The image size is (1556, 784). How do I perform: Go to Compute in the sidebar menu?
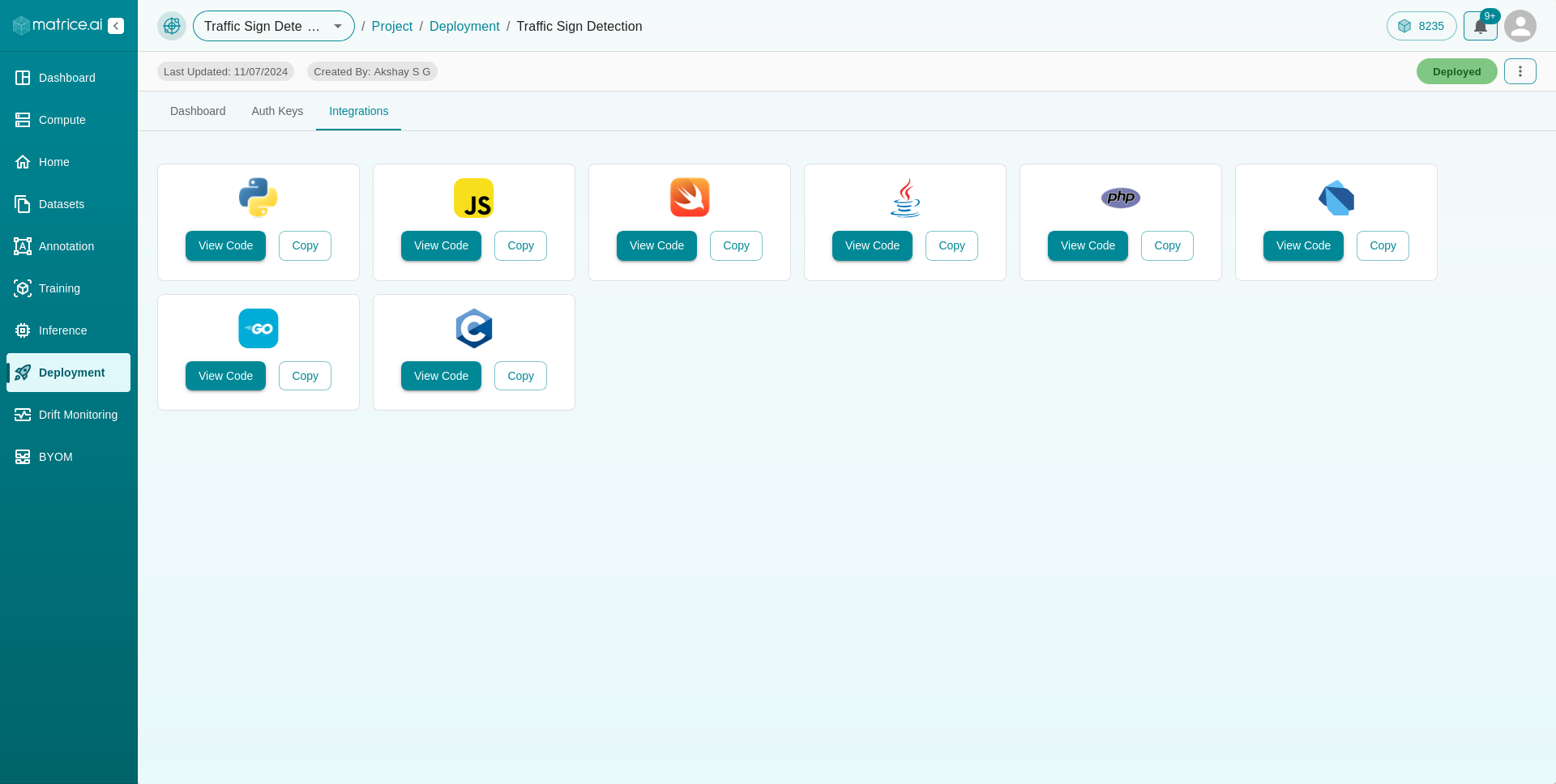click(x=68, y=120)
